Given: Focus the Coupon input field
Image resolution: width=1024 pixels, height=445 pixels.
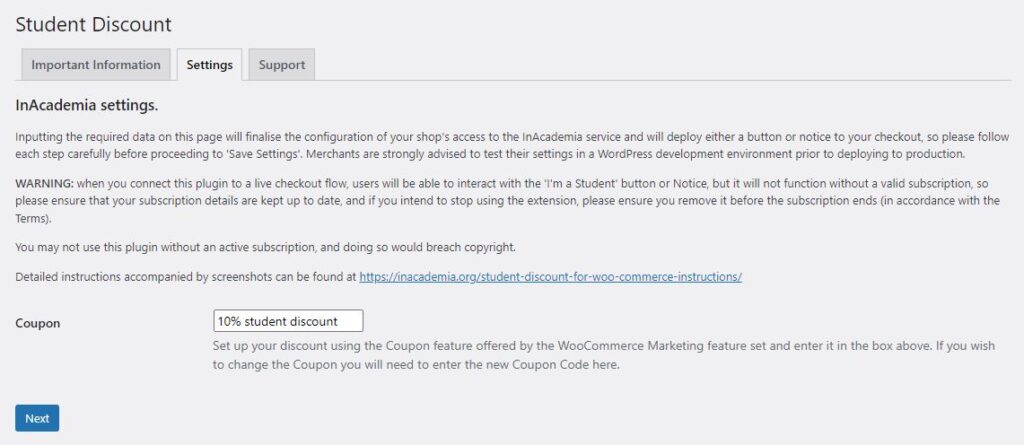Looking at the screenshot, I should [288, 321].
